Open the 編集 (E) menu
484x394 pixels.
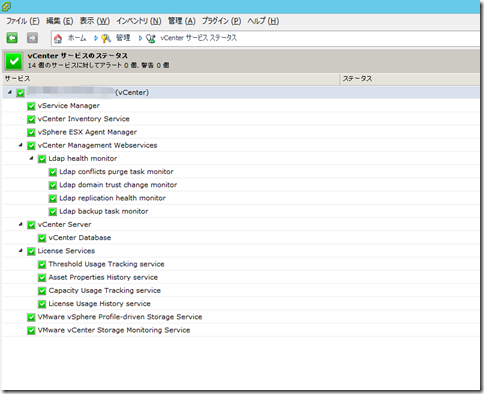coord(59,21)
